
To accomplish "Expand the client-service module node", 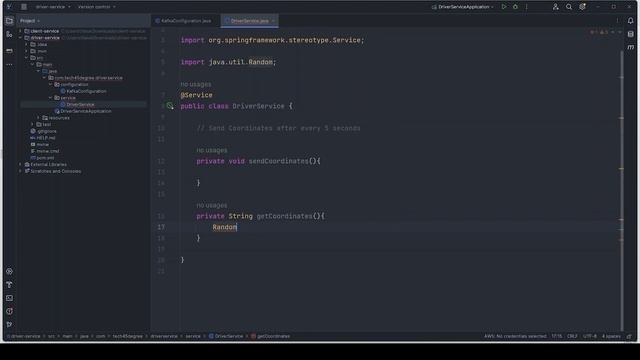I will tap(20, 31).
